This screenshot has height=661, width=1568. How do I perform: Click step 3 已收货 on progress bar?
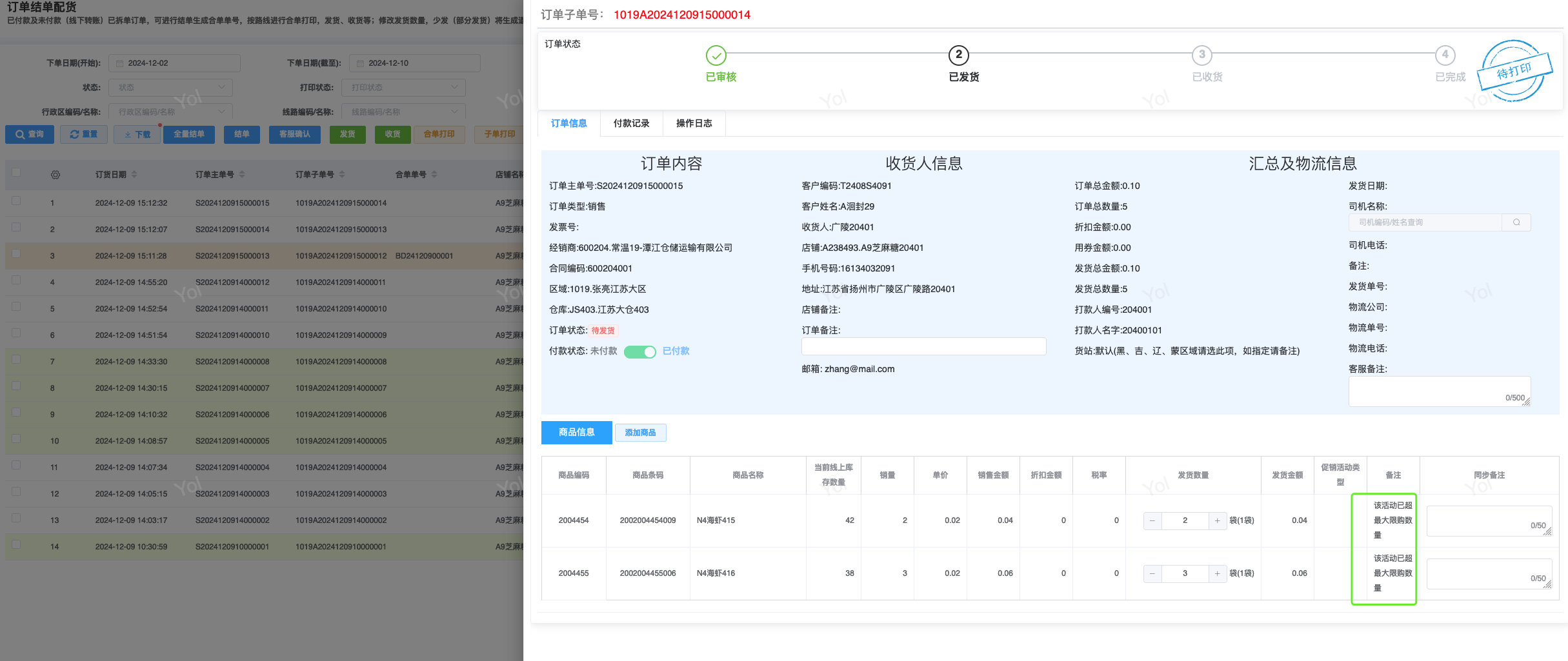coord(1201,55)
